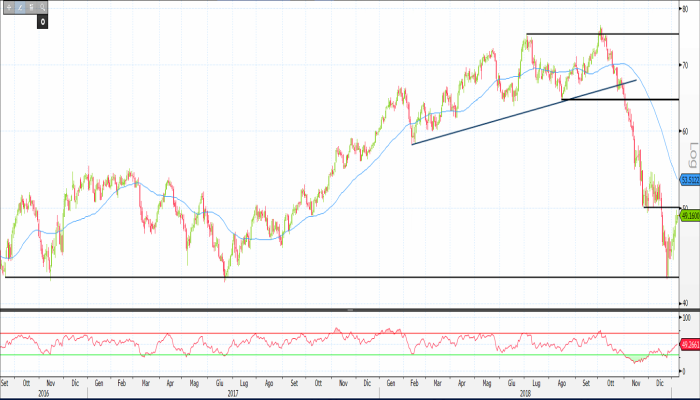Select the line drawing pencil tool

point(19,7)
